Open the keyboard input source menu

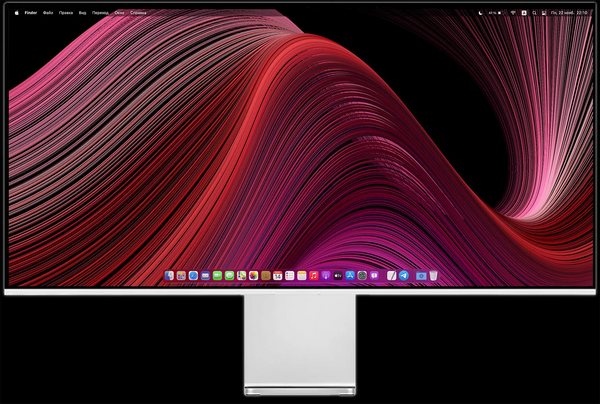coord(524,13)
